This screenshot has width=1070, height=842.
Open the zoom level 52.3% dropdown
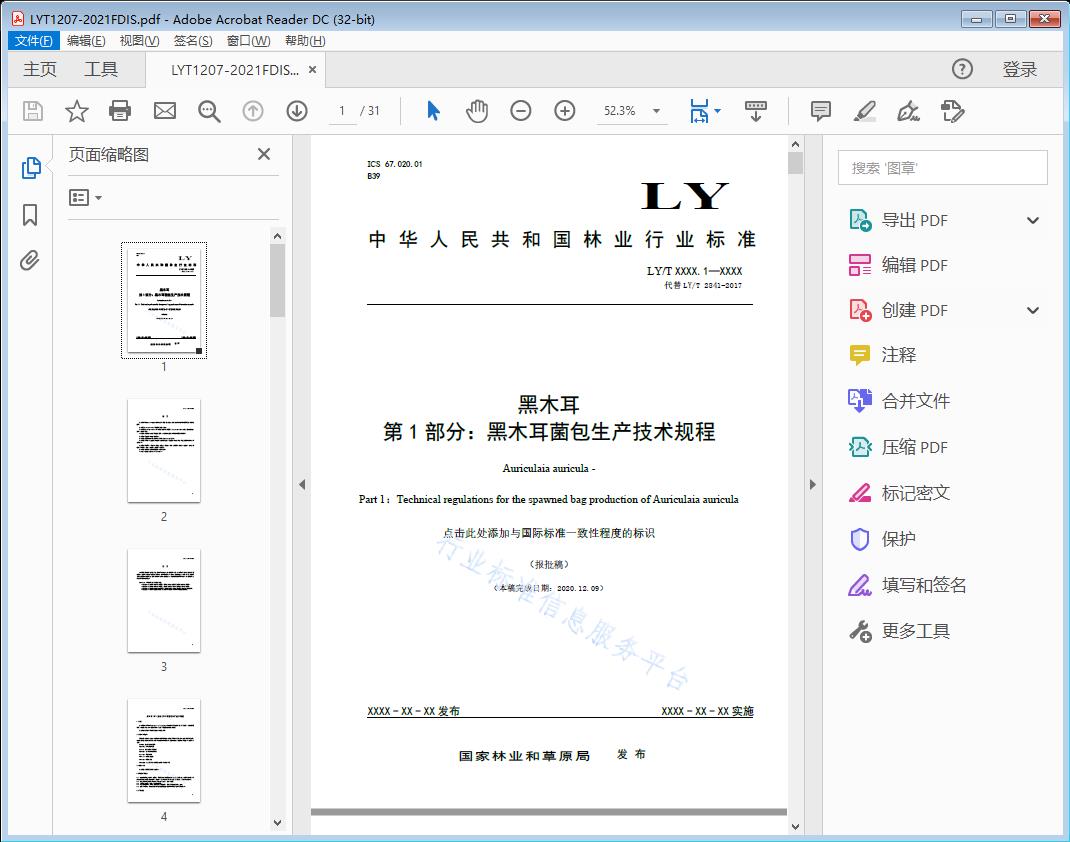(632, 111)
